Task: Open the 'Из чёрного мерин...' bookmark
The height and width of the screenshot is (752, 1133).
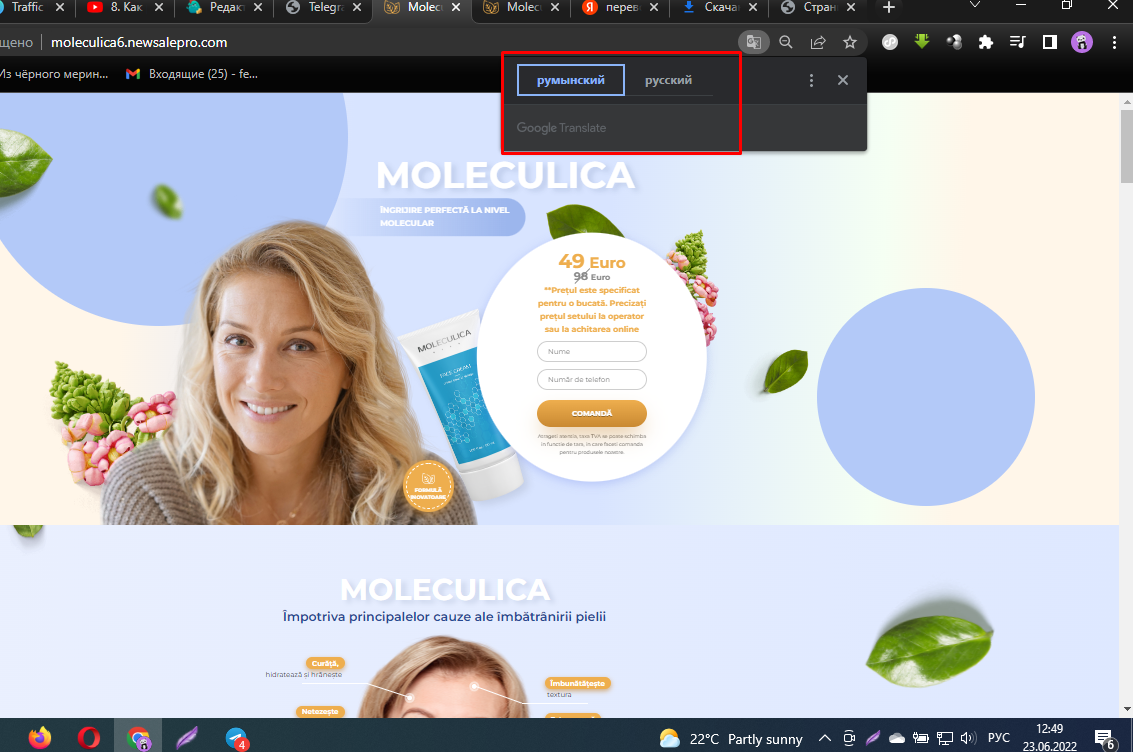Action: coord(54,74)
